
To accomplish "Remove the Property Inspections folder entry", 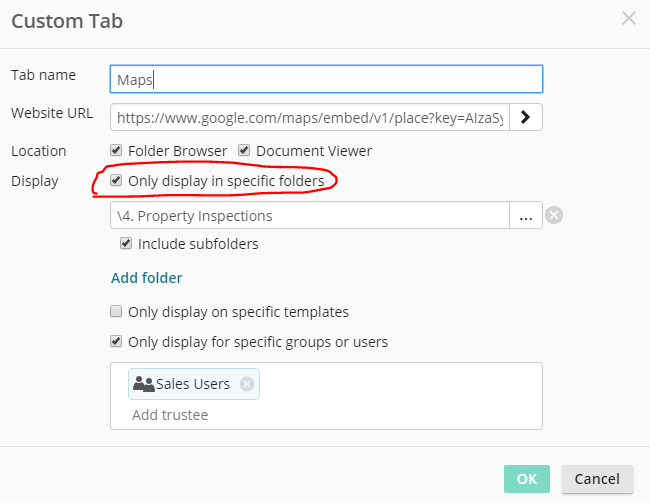I will click(554, 215).
